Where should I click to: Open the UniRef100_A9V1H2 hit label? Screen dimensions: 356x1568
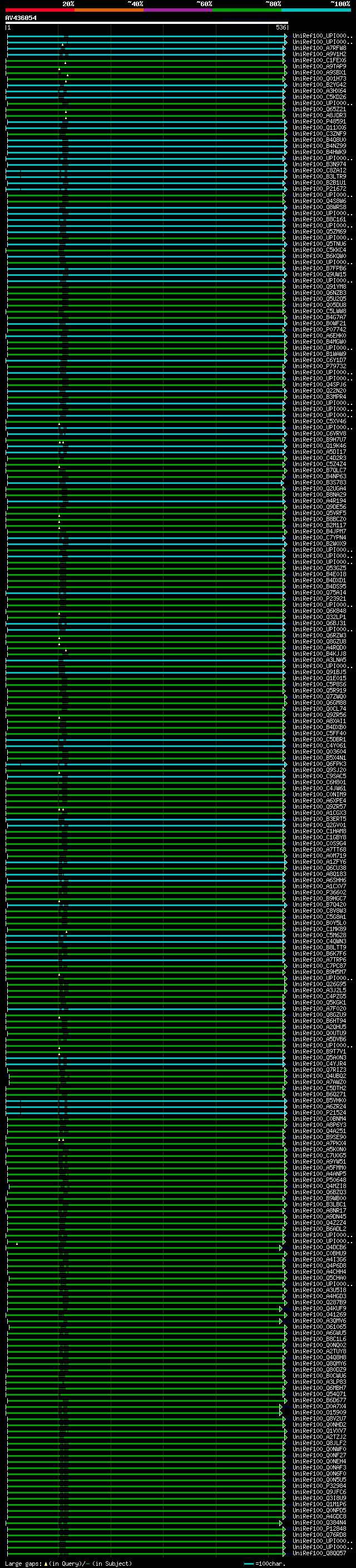tap(319, 54)
